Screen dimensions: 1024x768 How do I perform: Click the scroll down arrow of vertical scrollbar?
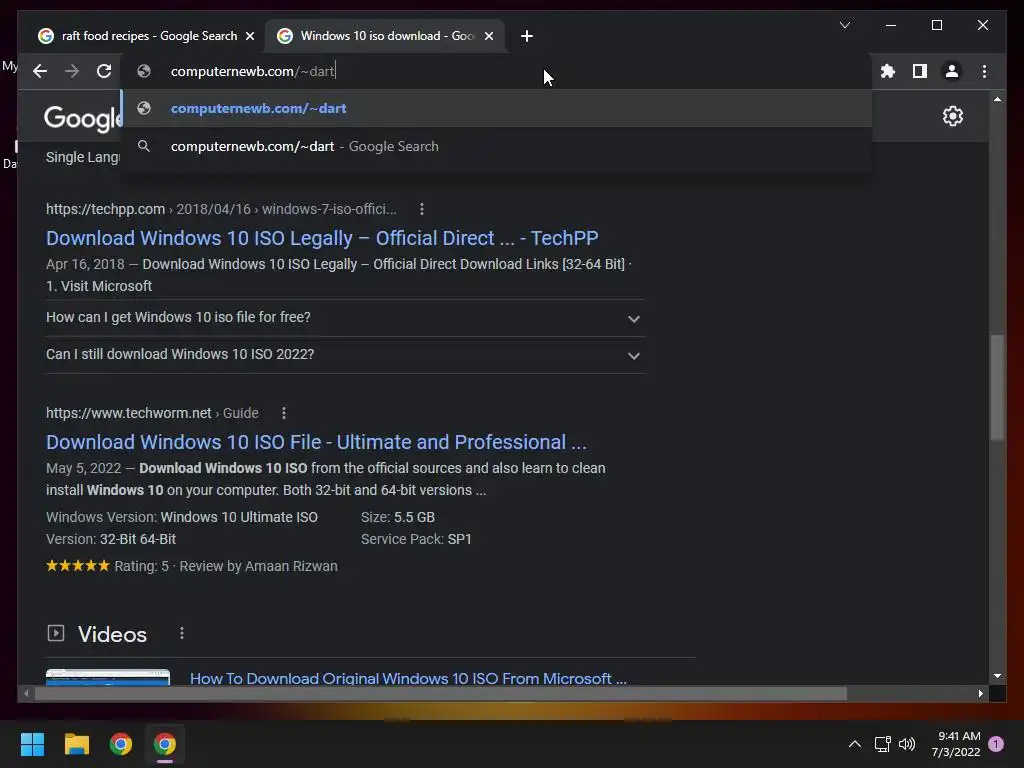point(997,677)
